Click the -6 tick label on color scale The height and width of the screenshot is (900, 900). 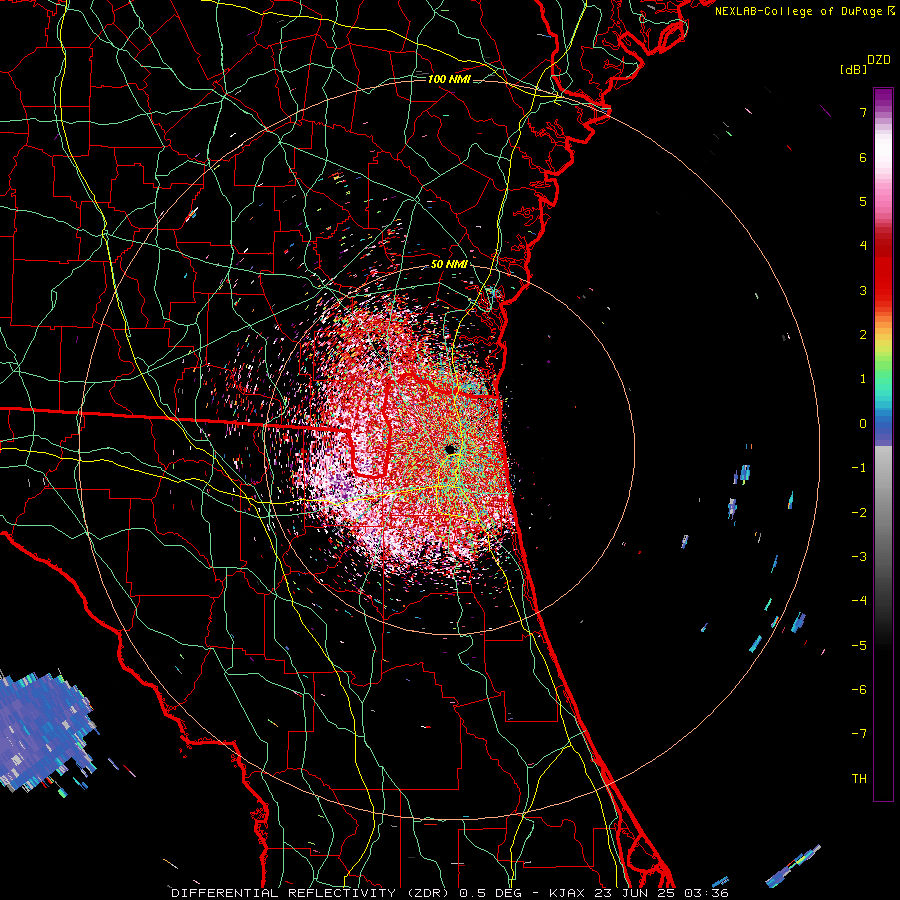tap(859, 690)
